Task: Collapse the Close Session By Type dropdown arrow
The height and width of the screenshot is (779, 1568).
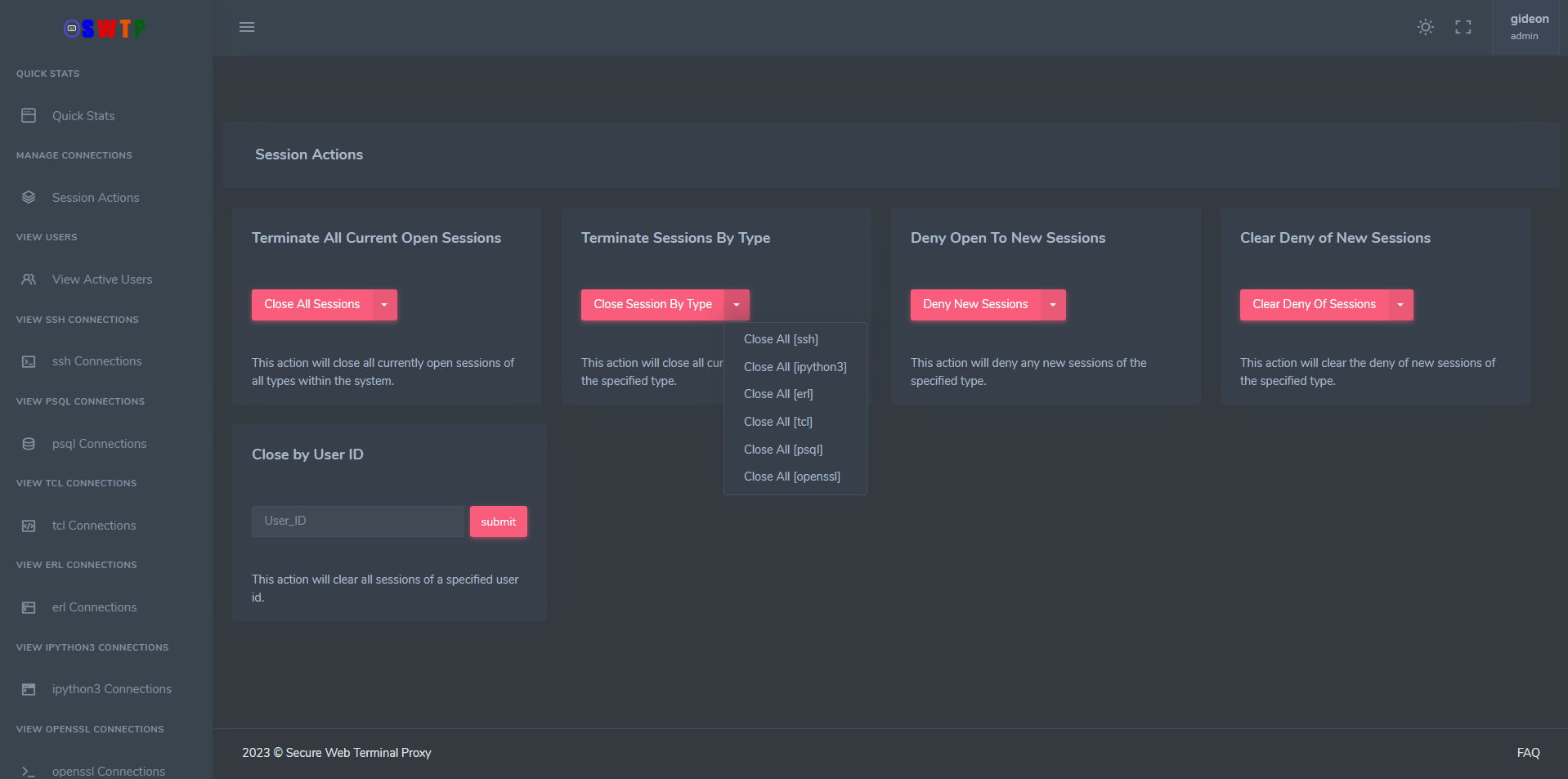Action: tap(737, 305)
